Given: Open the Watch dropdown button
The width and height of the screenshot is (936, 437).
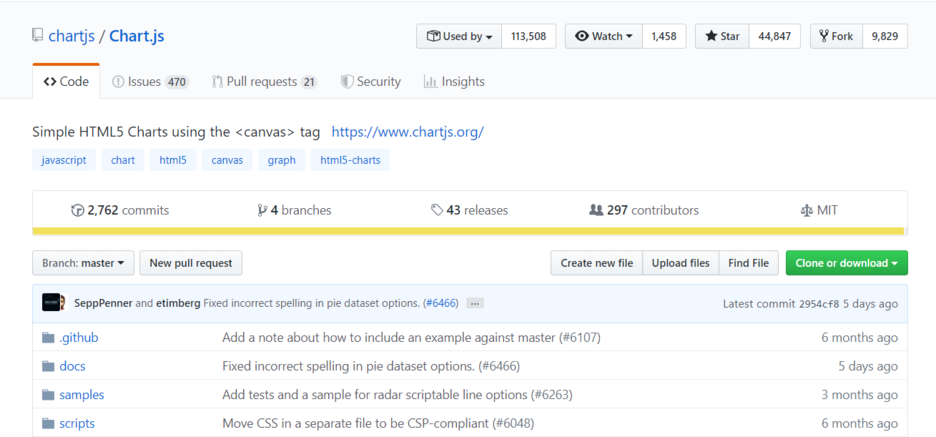Looking at the screenshot, I should tap(604, 36).
